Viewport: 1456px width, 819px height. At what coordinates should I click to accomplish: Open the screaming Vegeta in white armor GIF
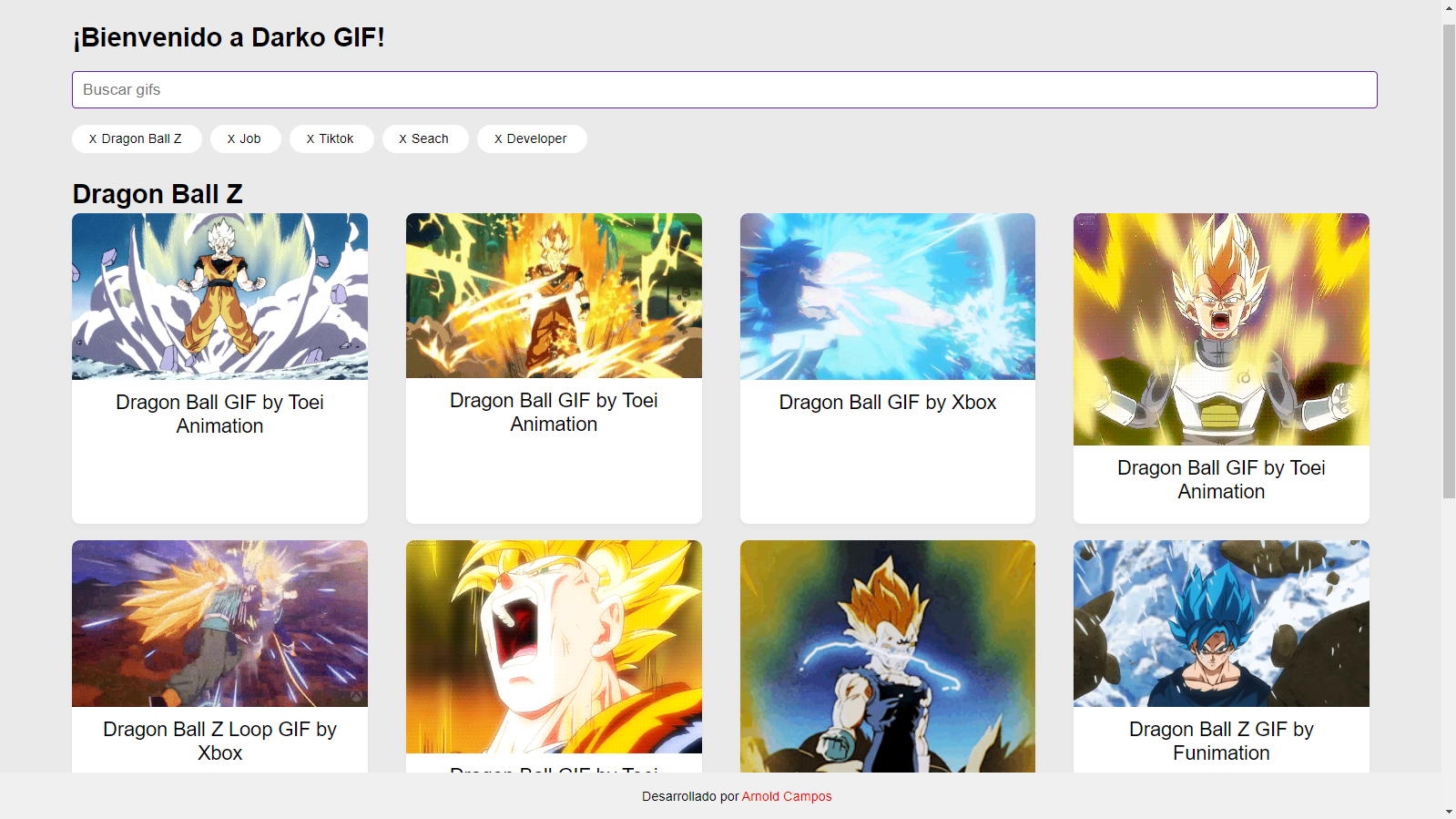tap(1221, 329)
